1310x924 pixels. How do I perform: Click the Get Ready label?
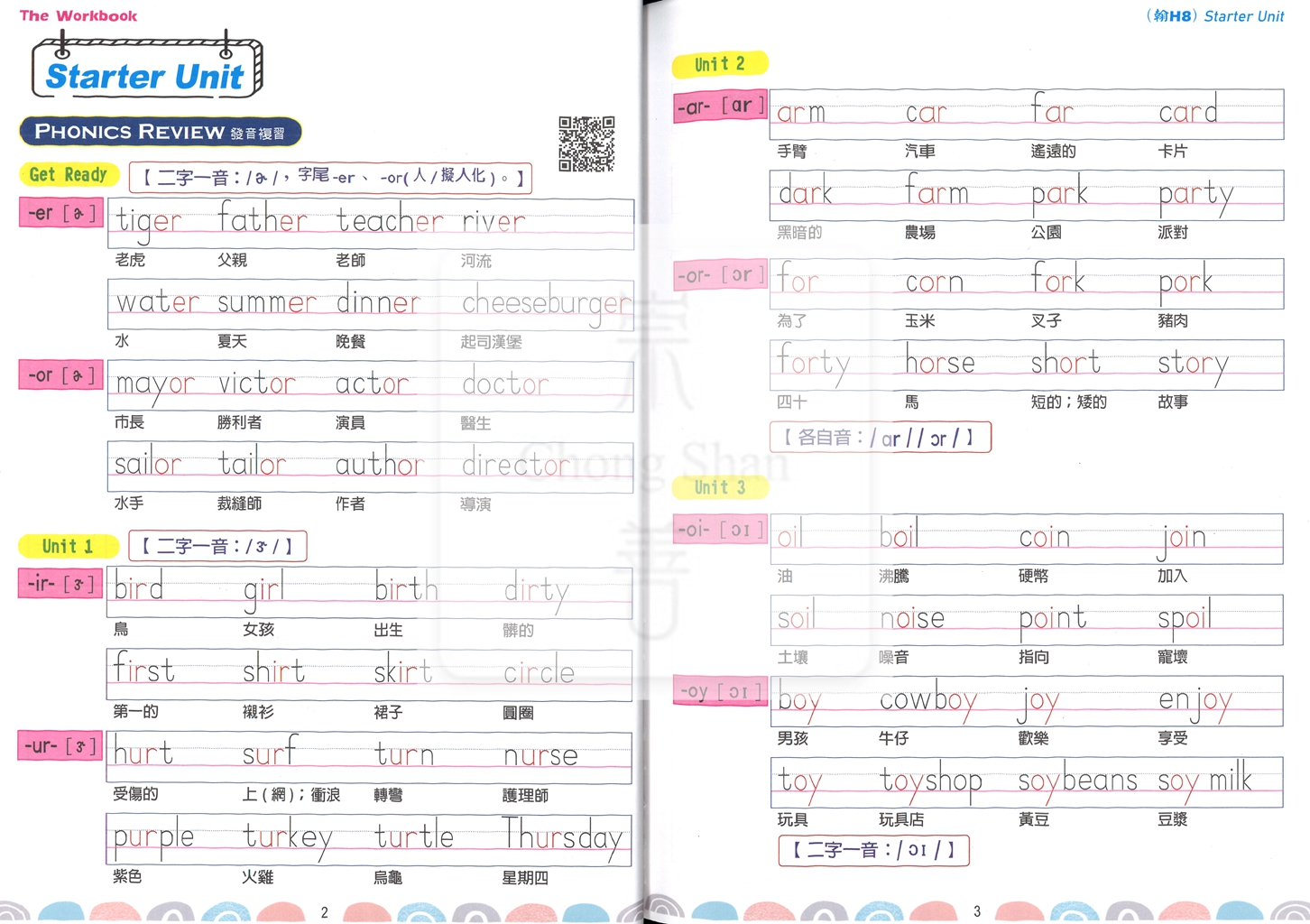click(69, 174)
